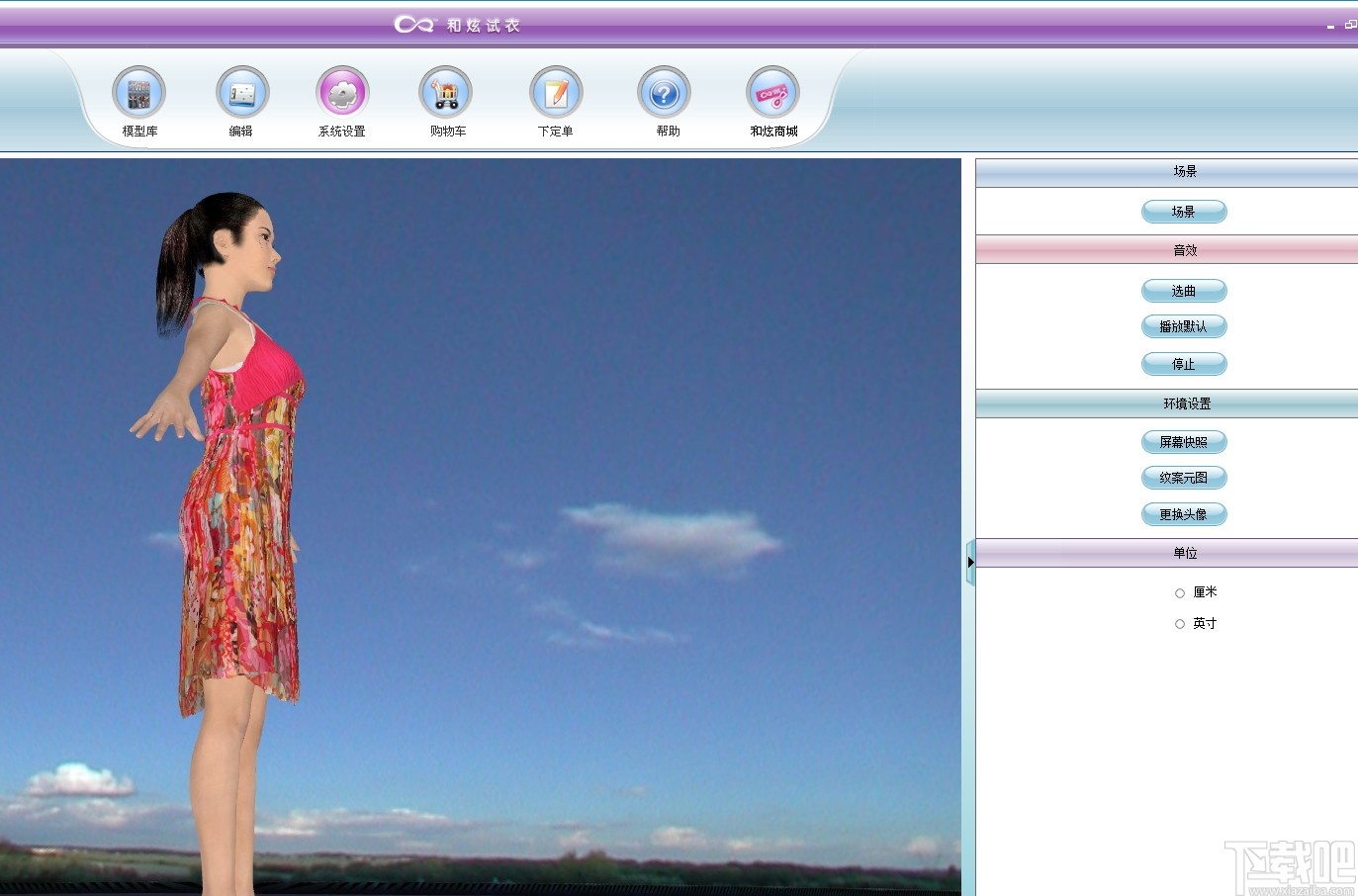This screenshot has height=896, width=1358.
Task: Click the 停止 stop music button
Action: click(1184, 364)
